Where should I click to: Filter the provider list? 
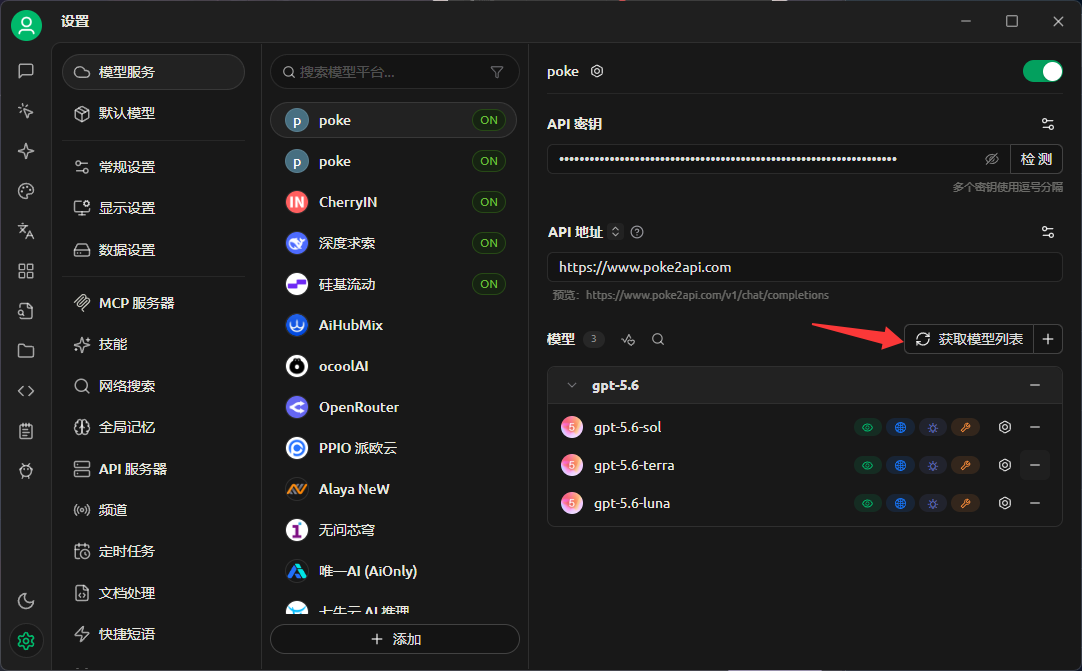point(497,72)
